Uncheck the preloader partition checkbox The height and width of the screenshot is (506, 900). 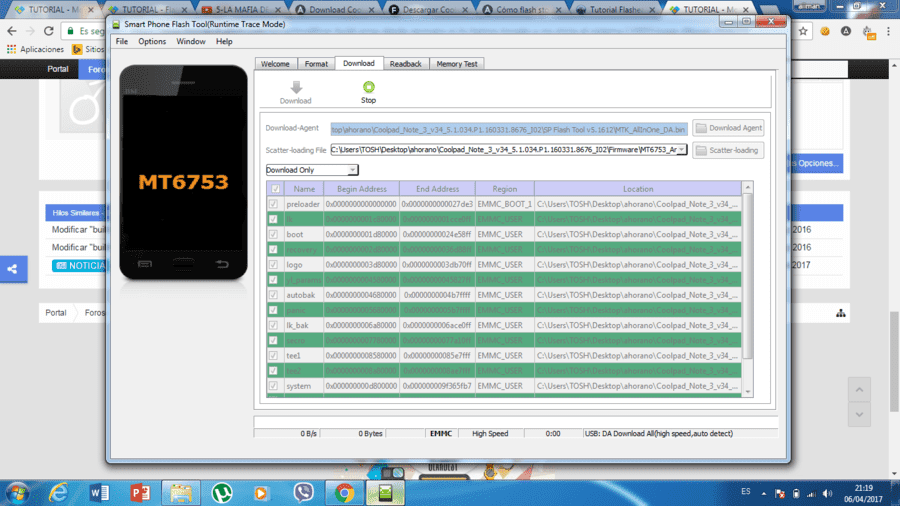point(273,204)
